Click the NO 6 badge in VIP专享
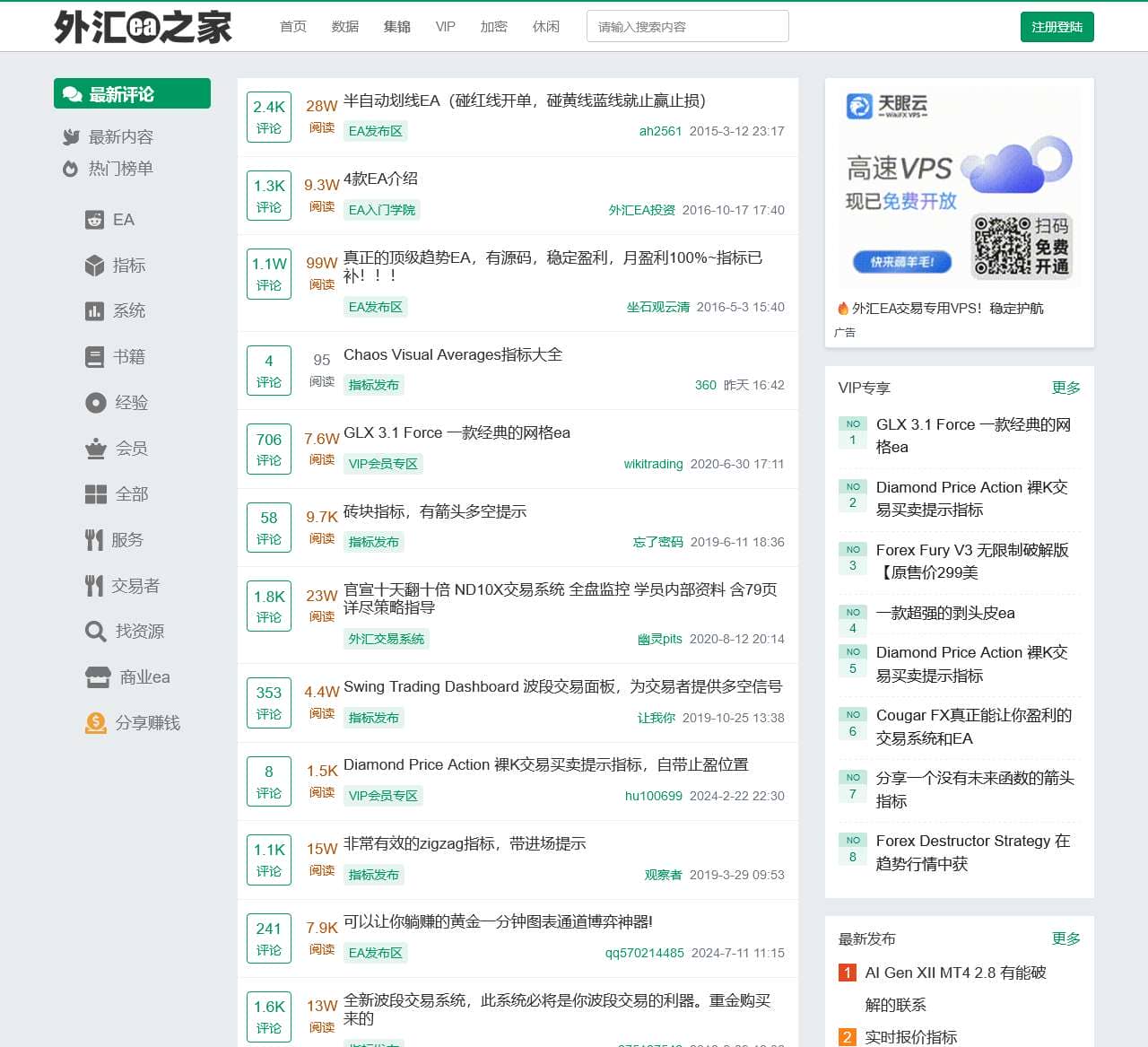 tap(853, 723)
